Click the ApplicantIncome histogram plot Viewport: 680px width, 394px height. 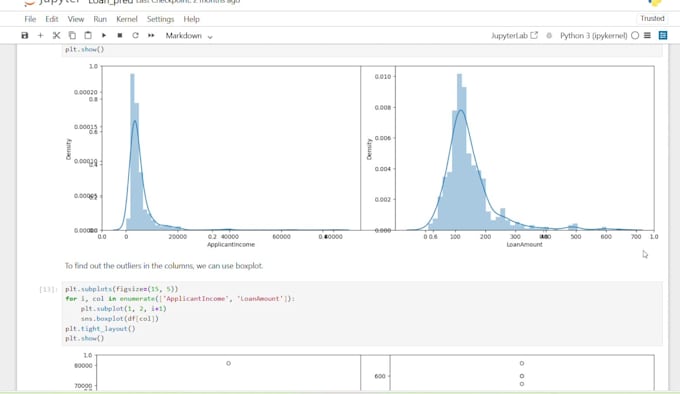point(231,148)
